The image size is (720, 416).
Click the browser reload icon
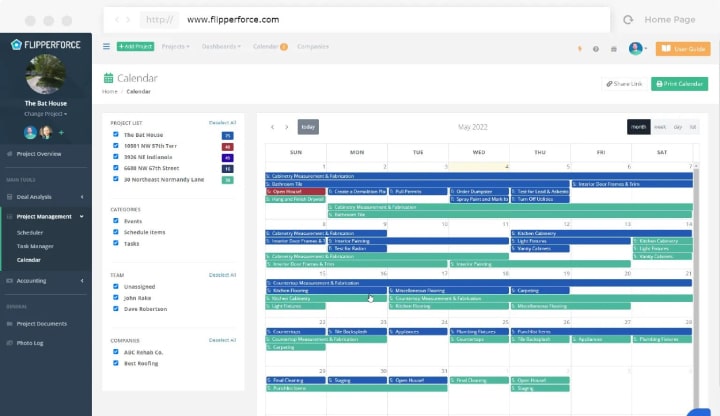pos(628,20)
